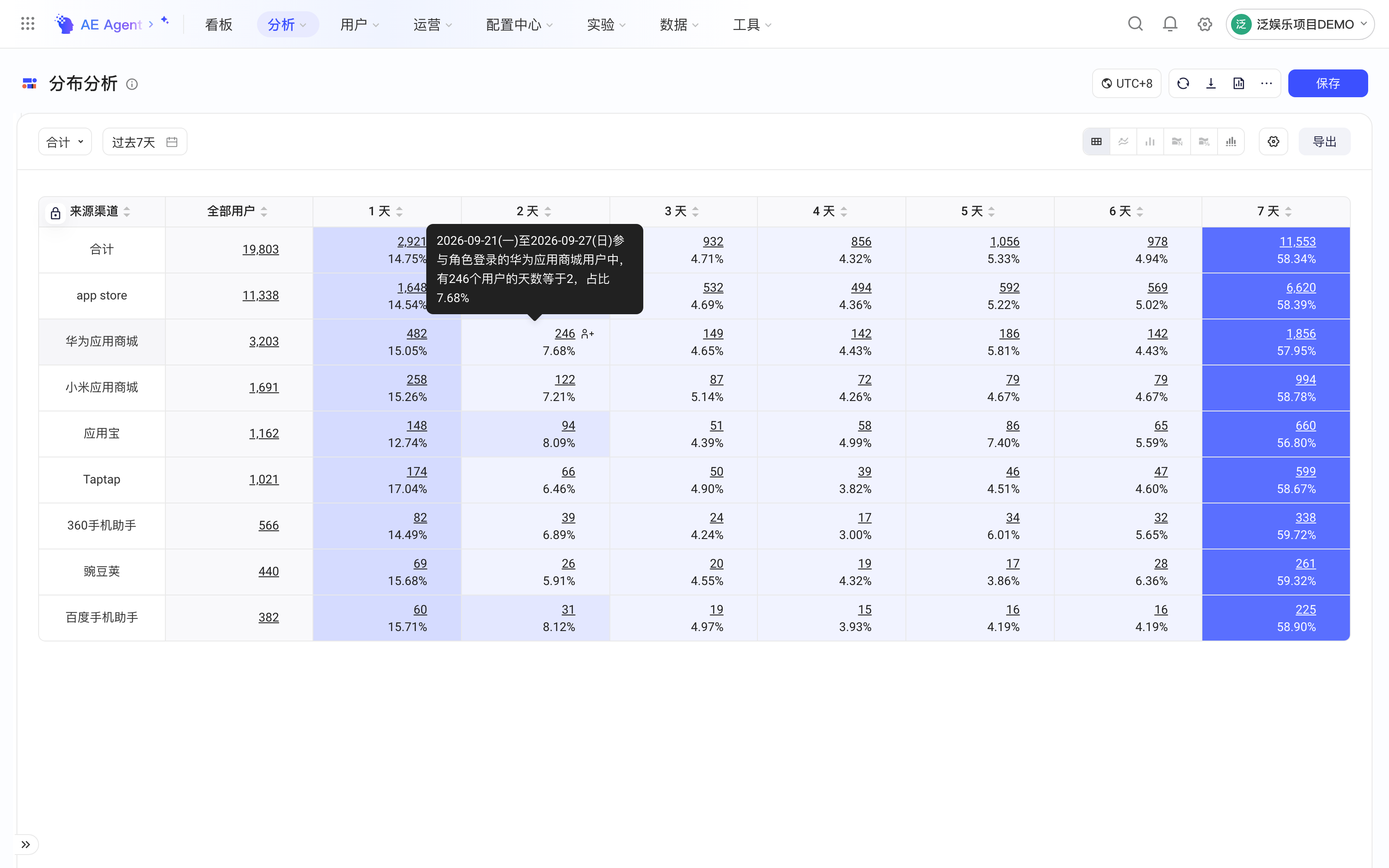Click the Taptap row label
The image size is (1389, 868).
pos(102,479)
